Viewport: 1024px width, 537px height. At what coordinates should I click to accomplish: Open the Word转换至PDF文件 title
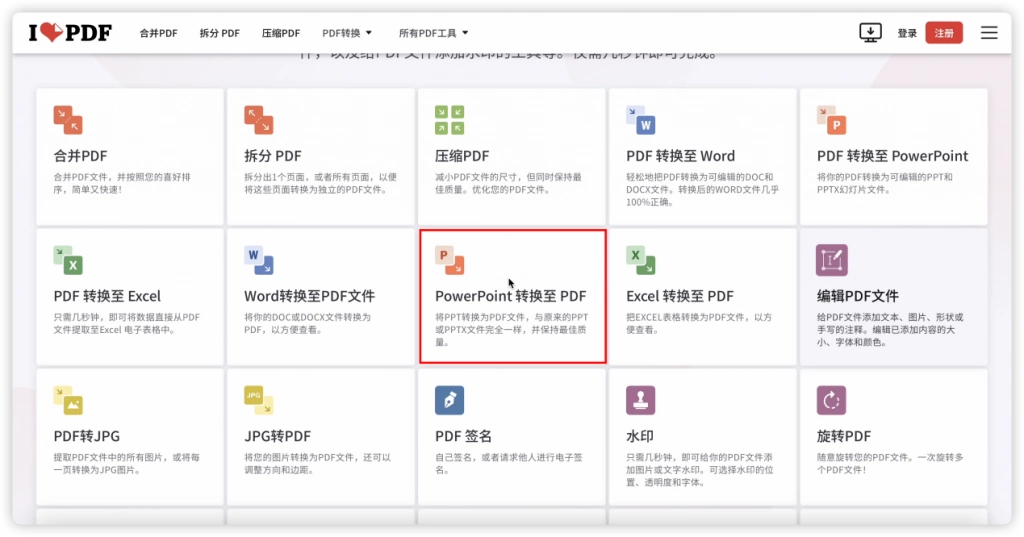[x=310, y=296]
